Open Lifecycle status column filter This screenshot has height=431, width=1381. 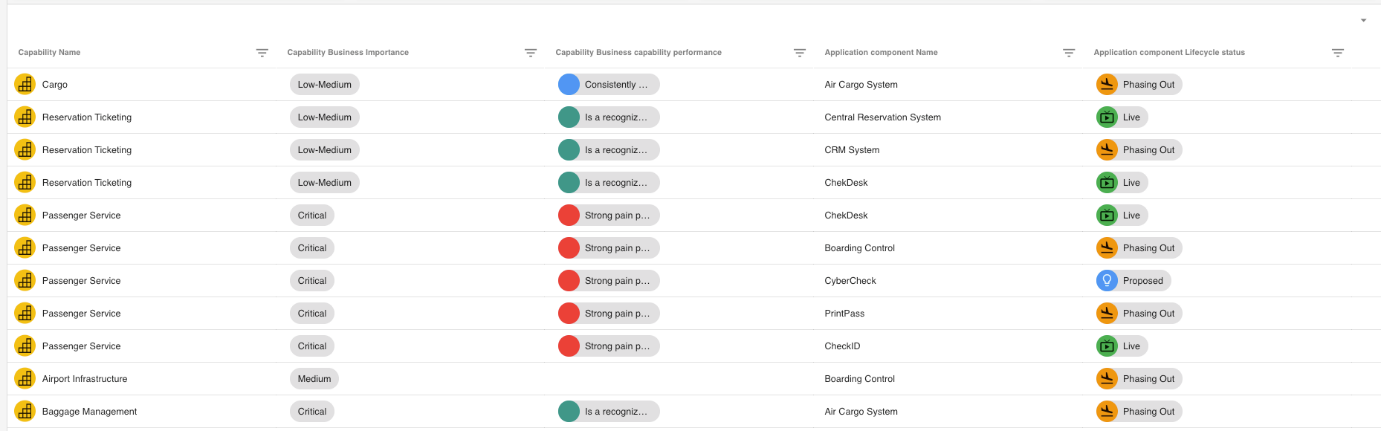tap(1338, 53)
